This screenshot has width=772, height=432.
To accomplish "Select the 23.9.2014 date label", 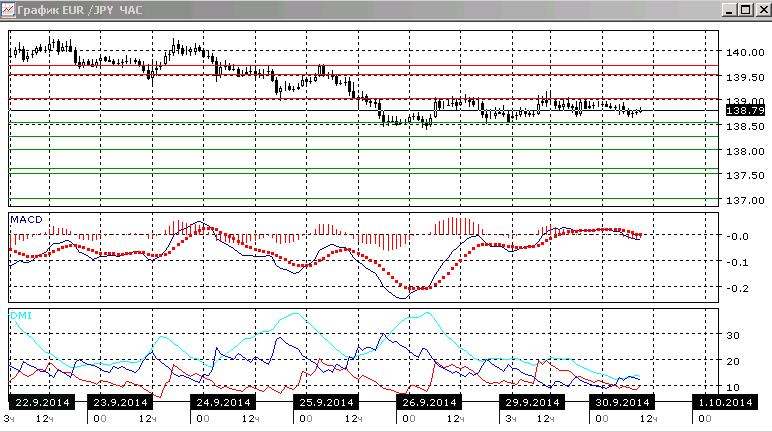I will tap(120, 402).
